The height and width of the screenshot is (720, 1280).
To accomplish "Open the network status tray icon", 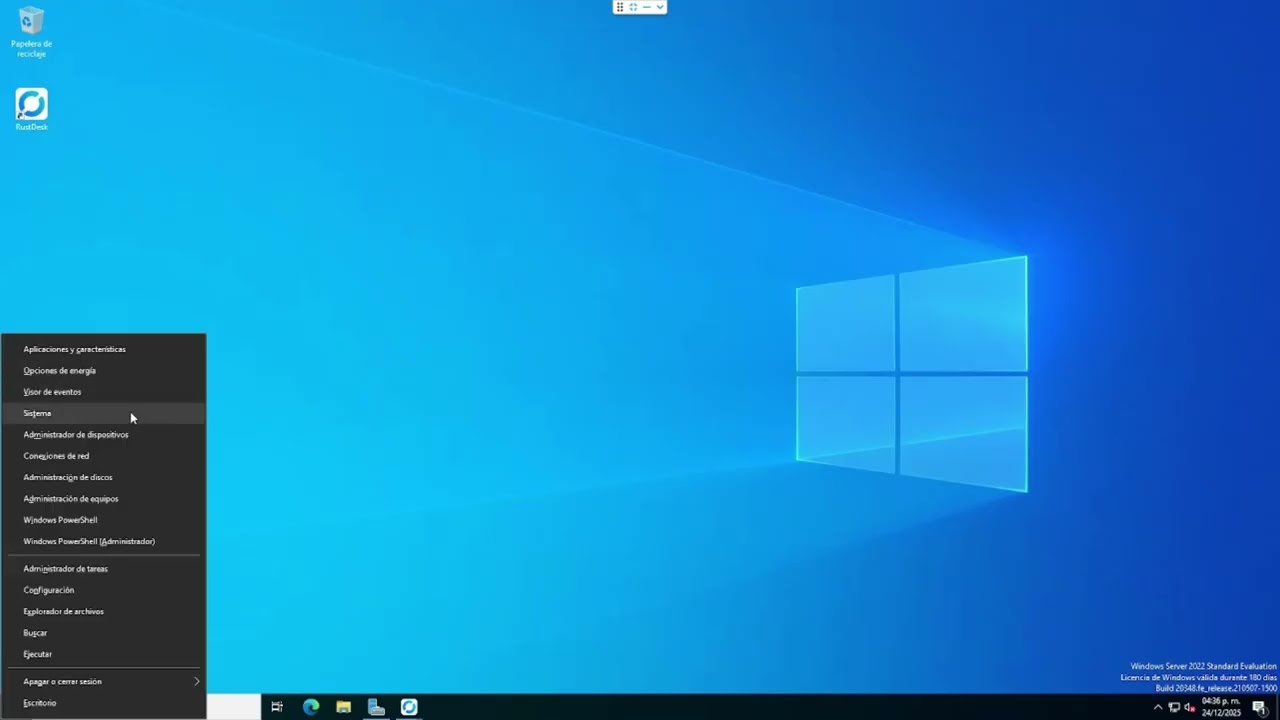I will pos(1174,707).
